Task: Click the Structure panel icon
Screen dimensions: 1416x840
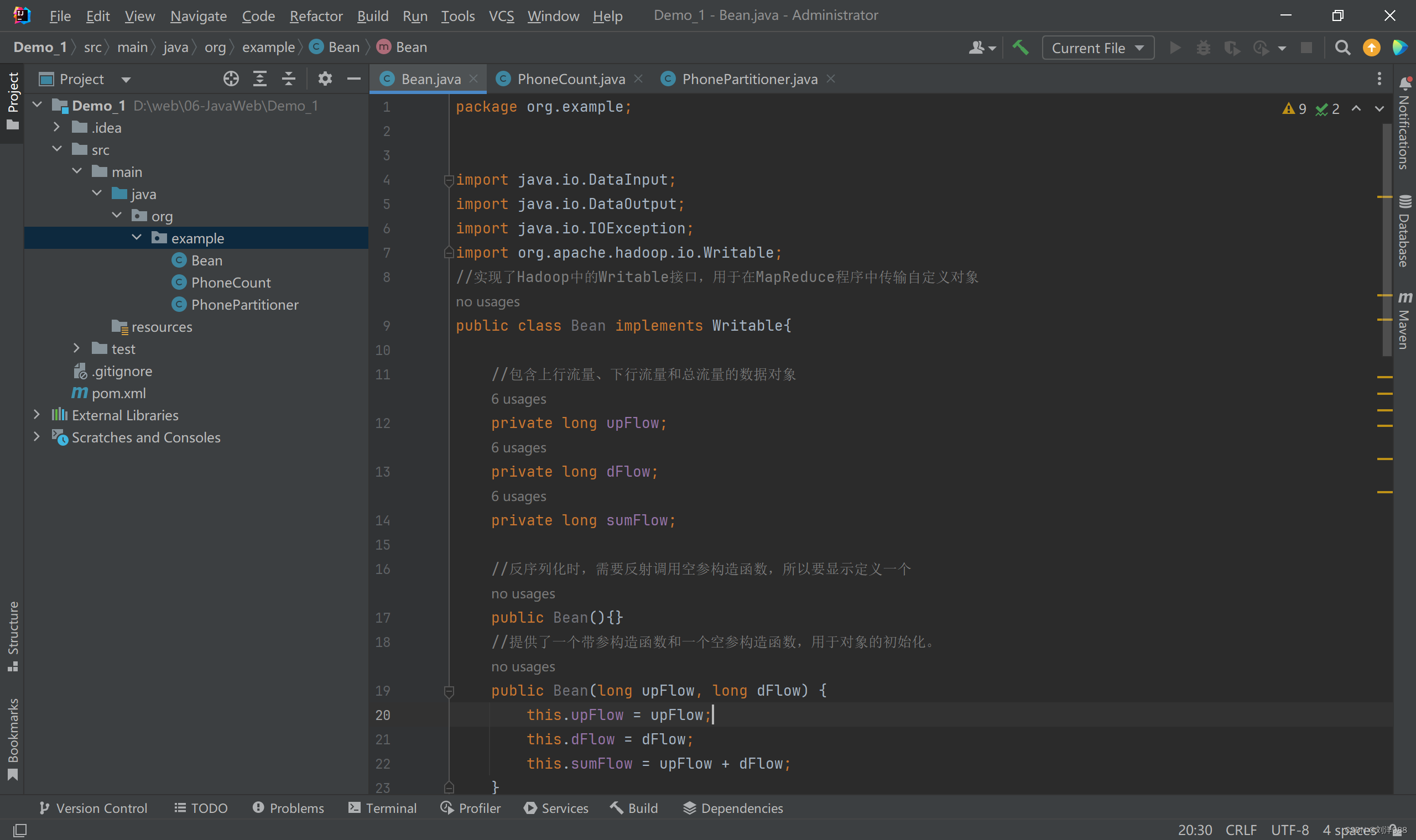Action: 14,638
